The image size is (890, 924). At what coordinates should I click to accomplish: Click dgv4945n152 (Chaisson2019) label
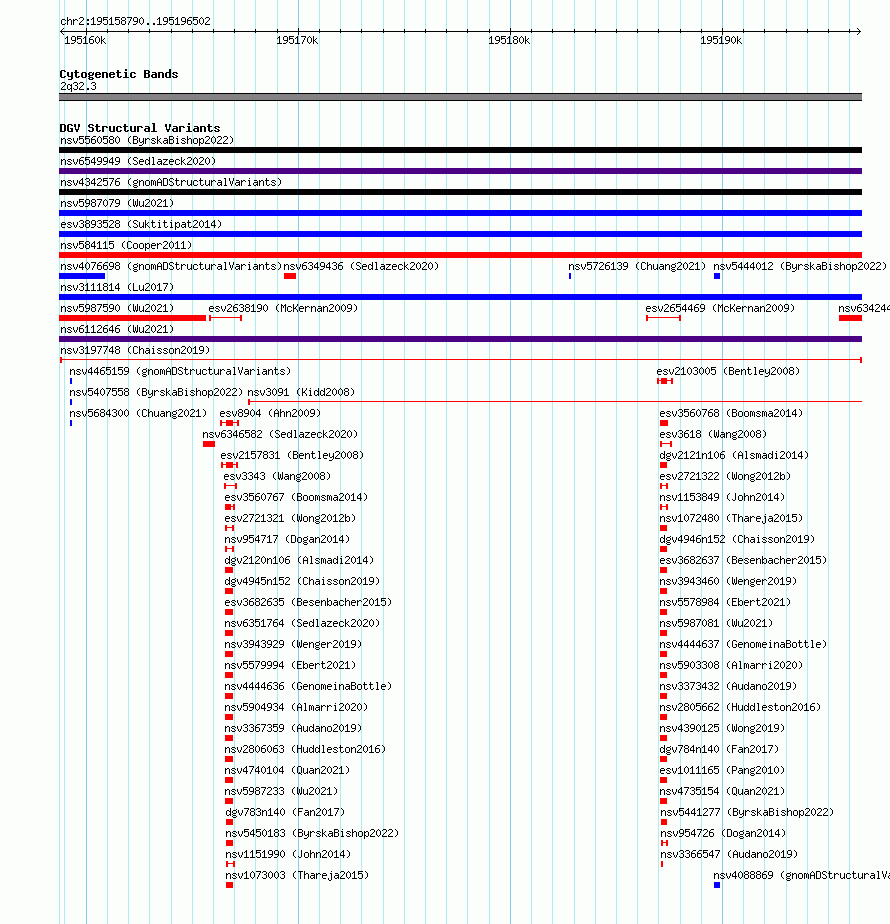point(302,581)
